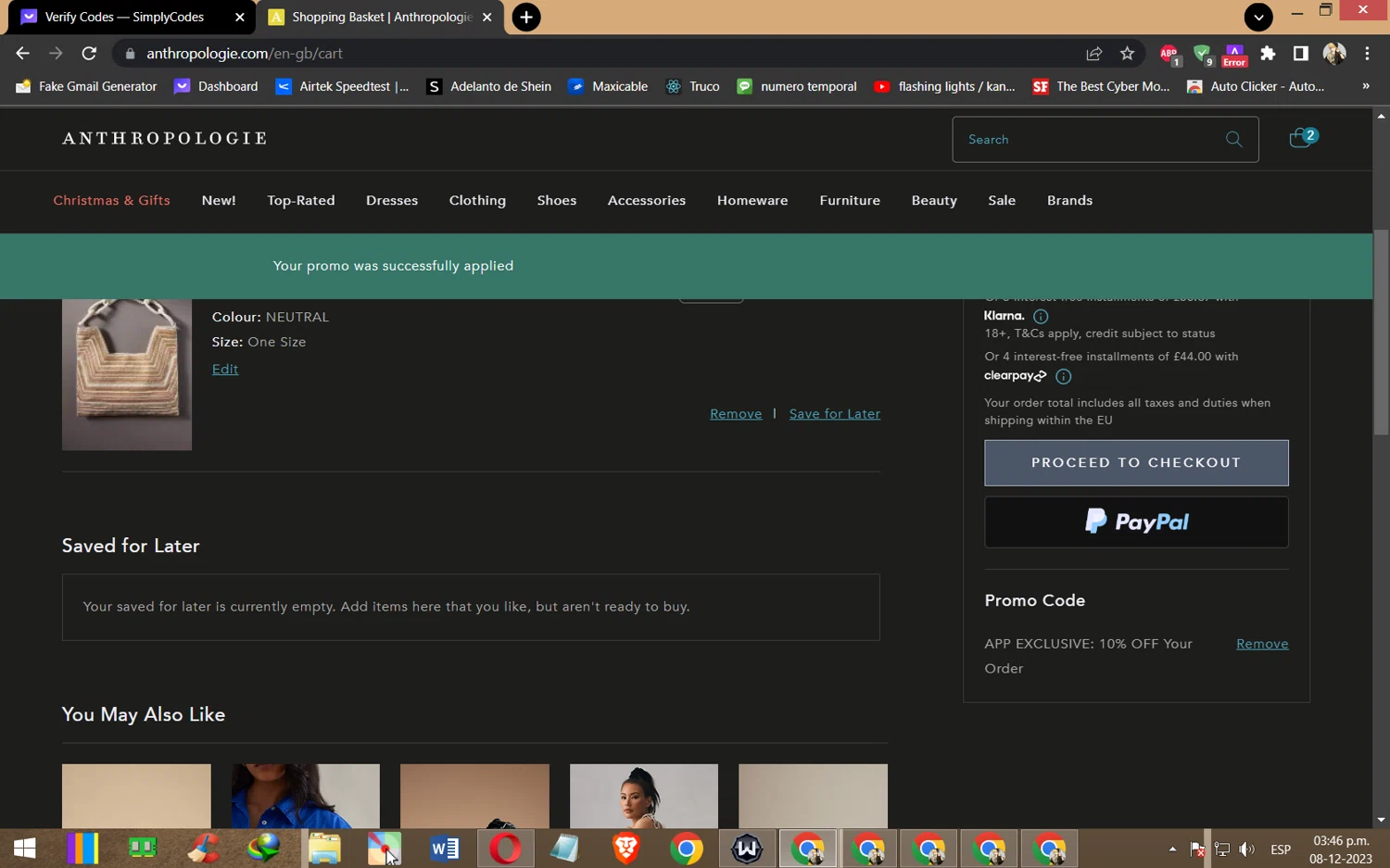Open the Furniture category
The image size is (1390, 868).
(x=850, y=201)
